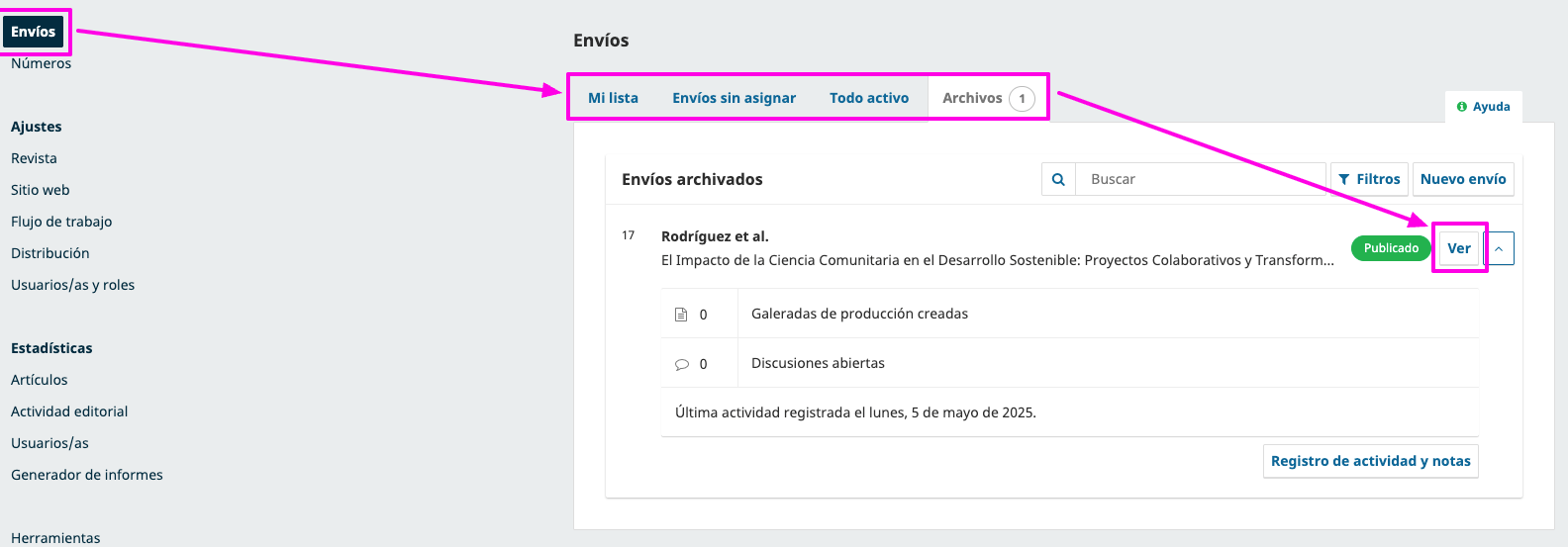Go to Números in sidebar
This screenshot has width=1568, height=547.
[41, 63]
